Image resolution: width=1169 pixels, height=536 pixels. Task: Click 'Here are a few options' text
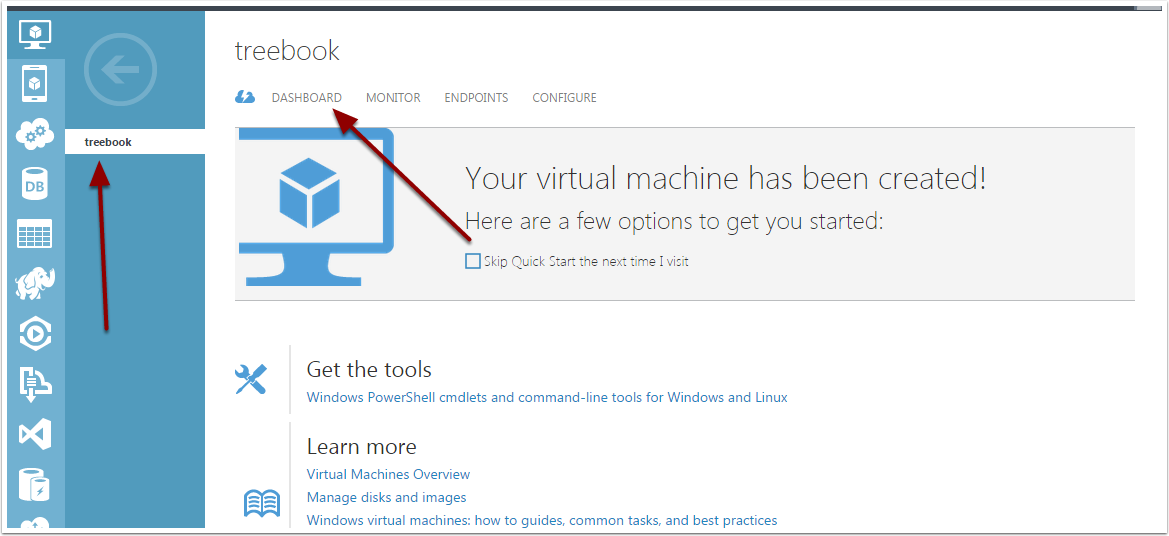[674, 221]
